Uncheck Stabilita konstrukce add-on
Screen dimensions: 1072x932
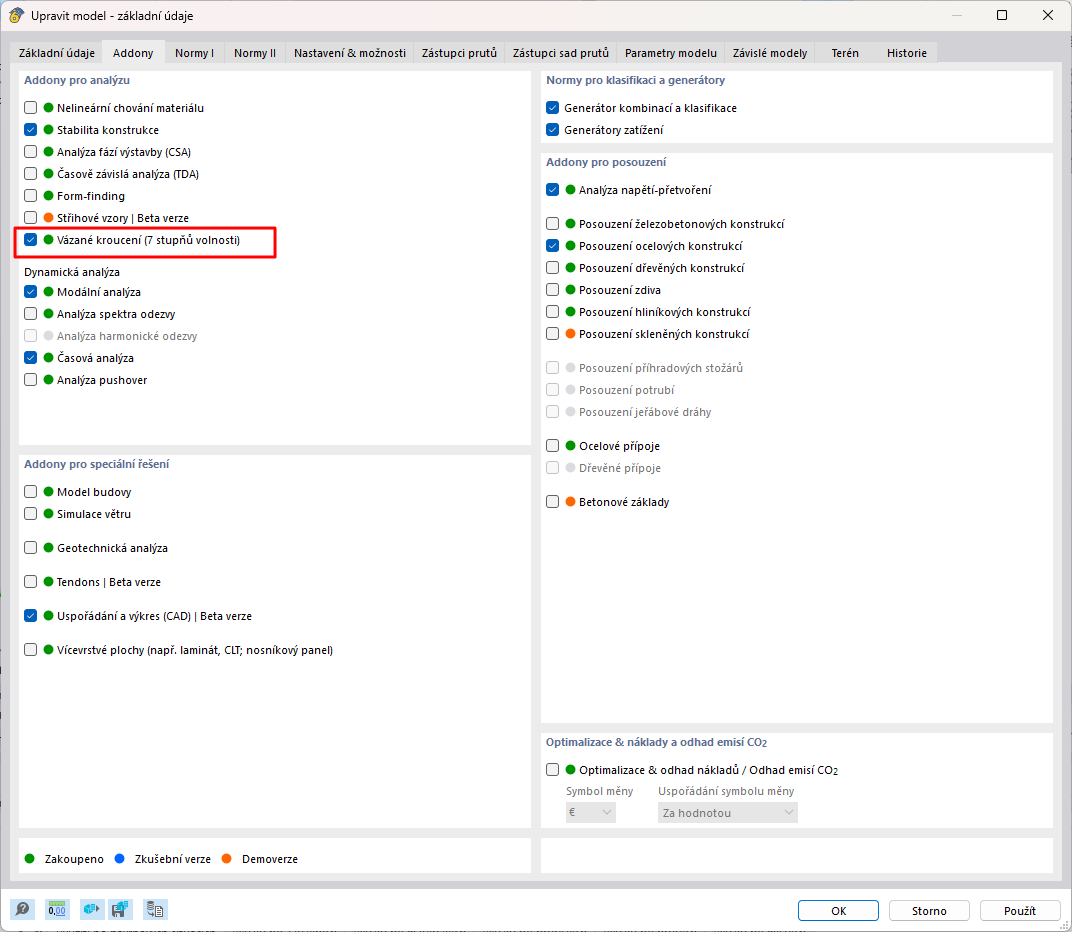click(31, 129)
